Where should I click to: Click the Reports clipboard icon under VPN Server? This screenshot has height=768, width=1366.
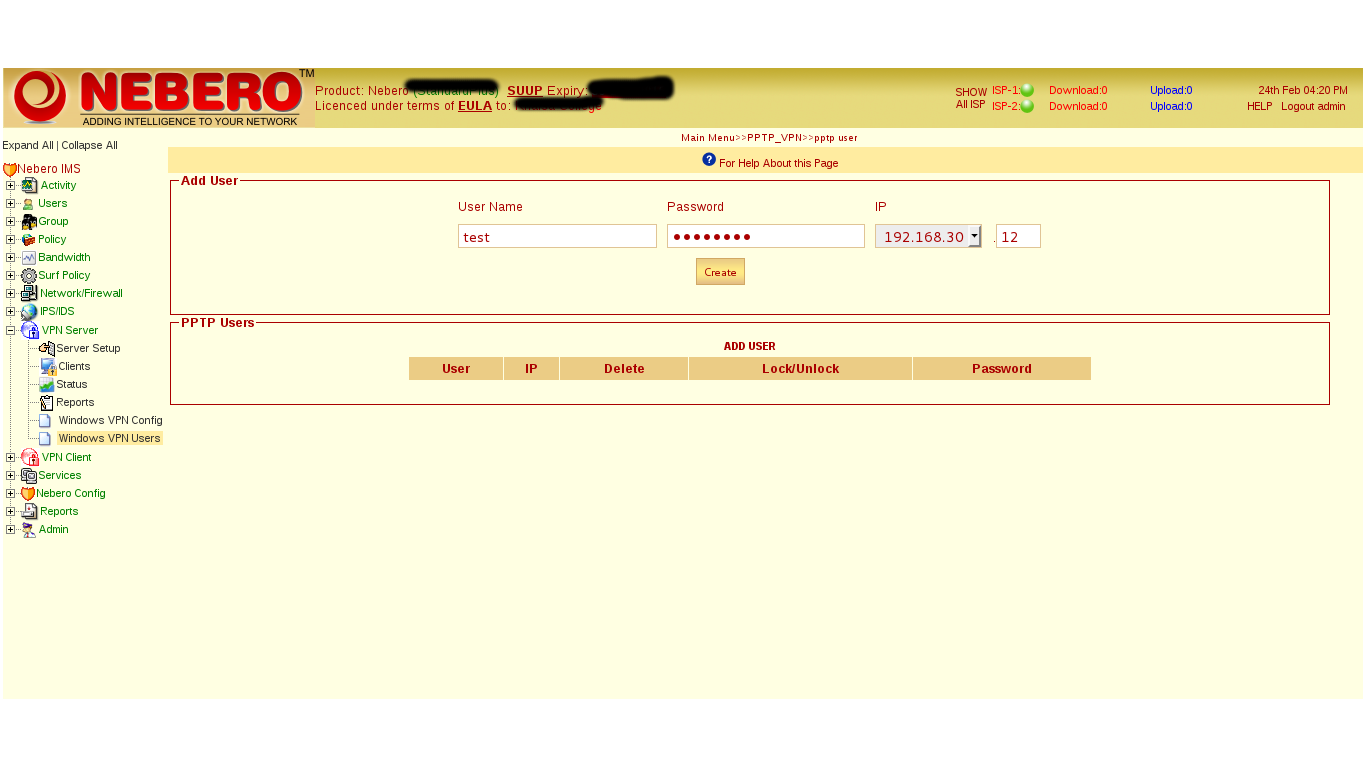click(x=46, y=403)
